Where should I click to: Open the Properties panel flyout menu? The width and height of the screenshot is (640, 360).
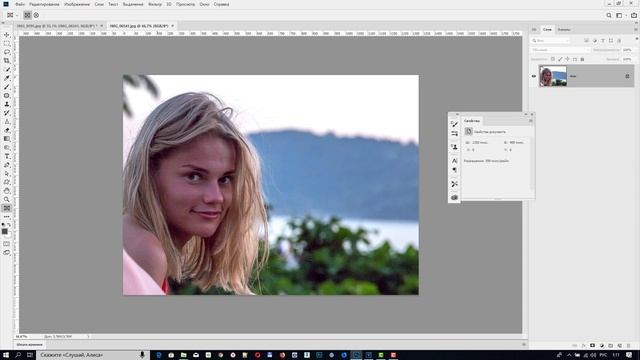click(531, 121)
